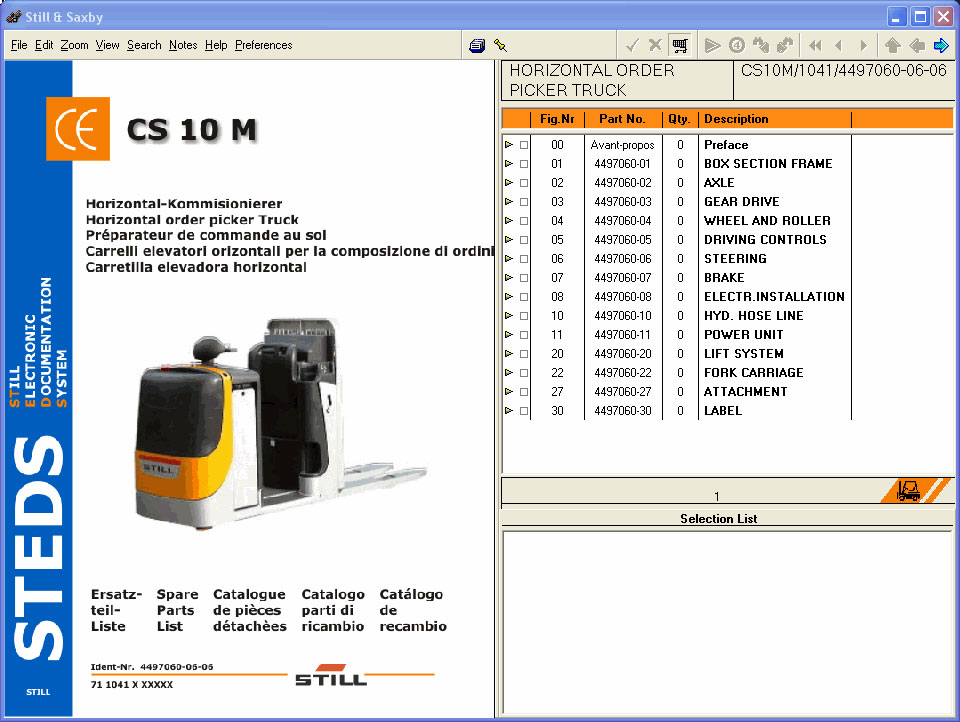
Task: Click the grey up arrow icon
Action: [893, 45]
